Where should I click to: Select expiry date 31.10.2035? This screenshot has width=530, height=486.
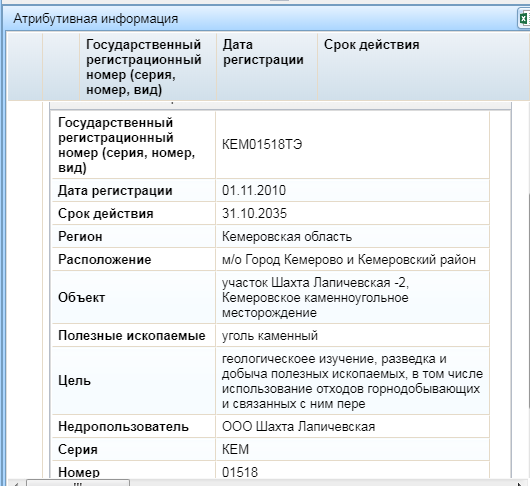point(254,214)
